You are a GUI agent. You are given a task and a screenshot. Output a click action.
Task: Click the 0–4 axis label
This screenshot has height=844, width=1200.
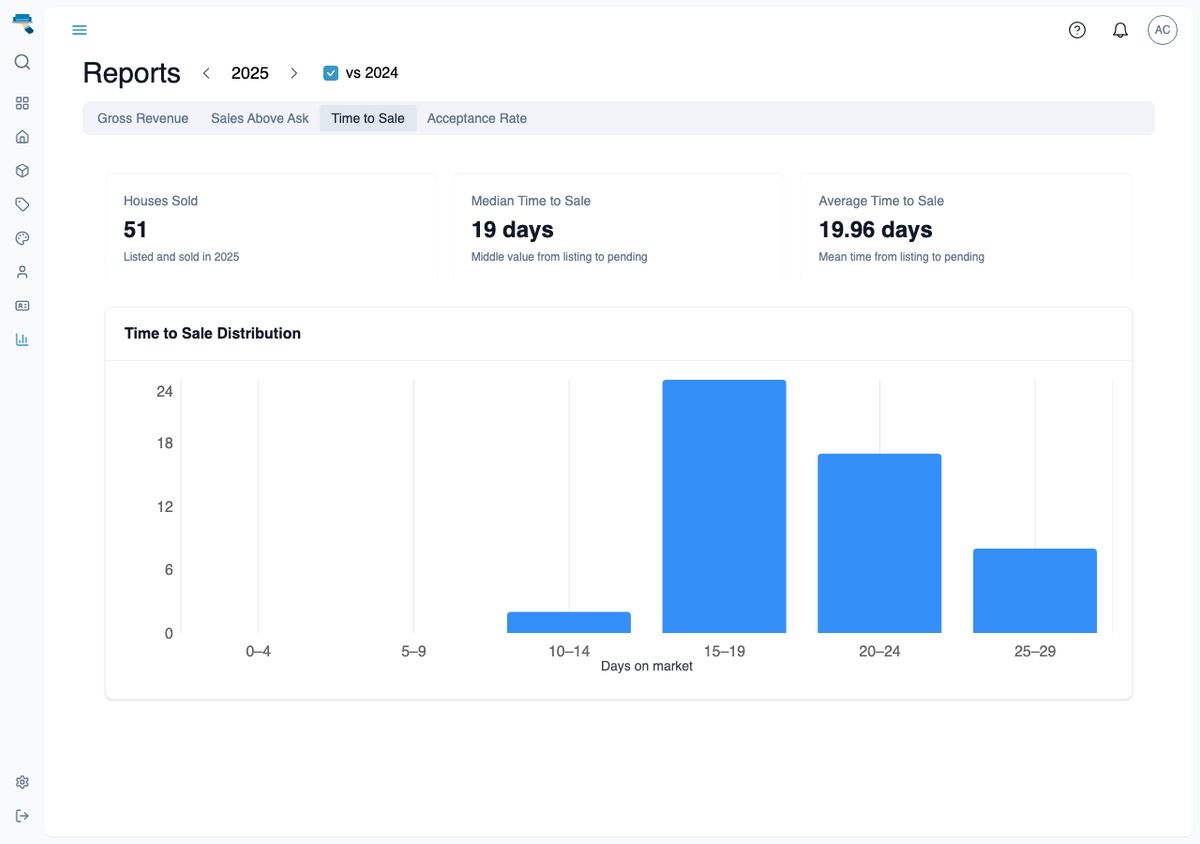coord(258,651)
